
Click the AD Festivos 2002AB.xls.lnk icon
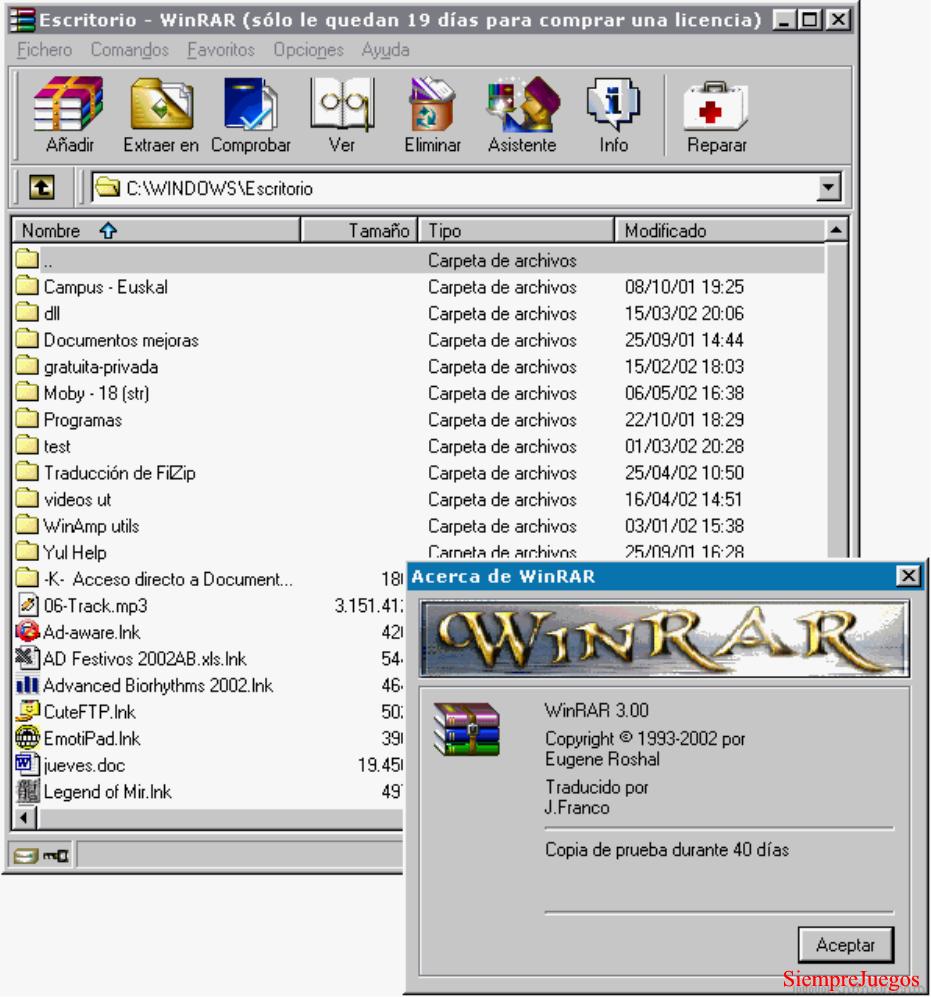coord(27,658)
